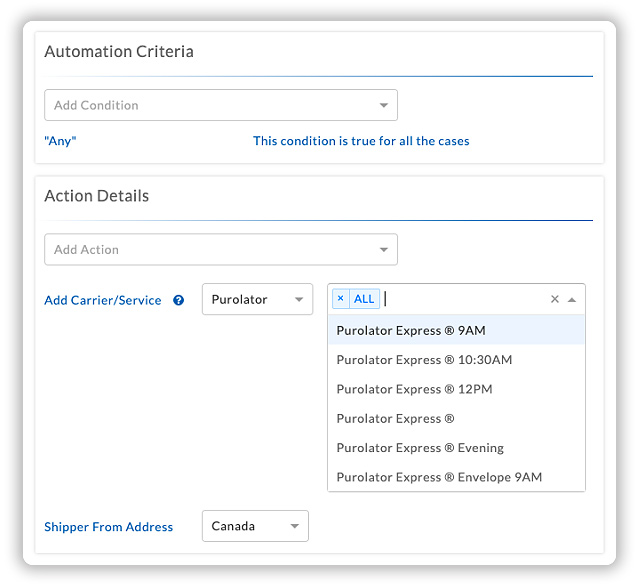Screen dimensions: 640x588
Task: Clear all selected services with X icon
Action: 555,299
